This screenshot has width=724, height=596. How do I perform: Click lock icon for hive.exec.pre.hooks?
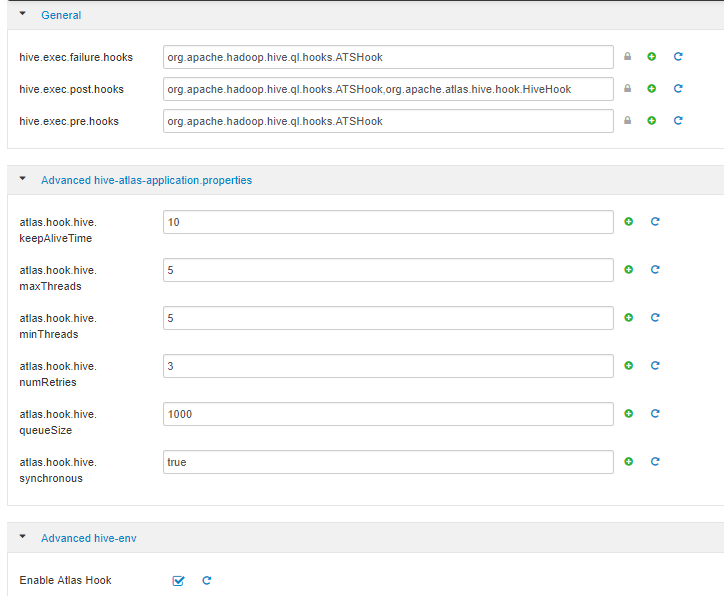628,121
